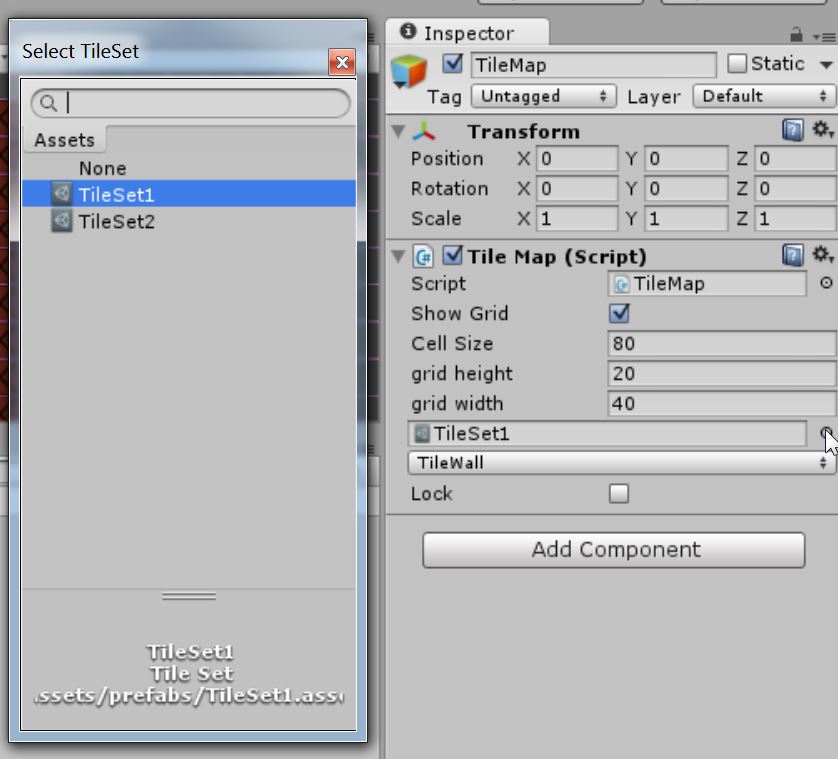The image size is (838, 759).
Task: Toggle the Tile Map script enabled checkbox
Action: point(453,255)
